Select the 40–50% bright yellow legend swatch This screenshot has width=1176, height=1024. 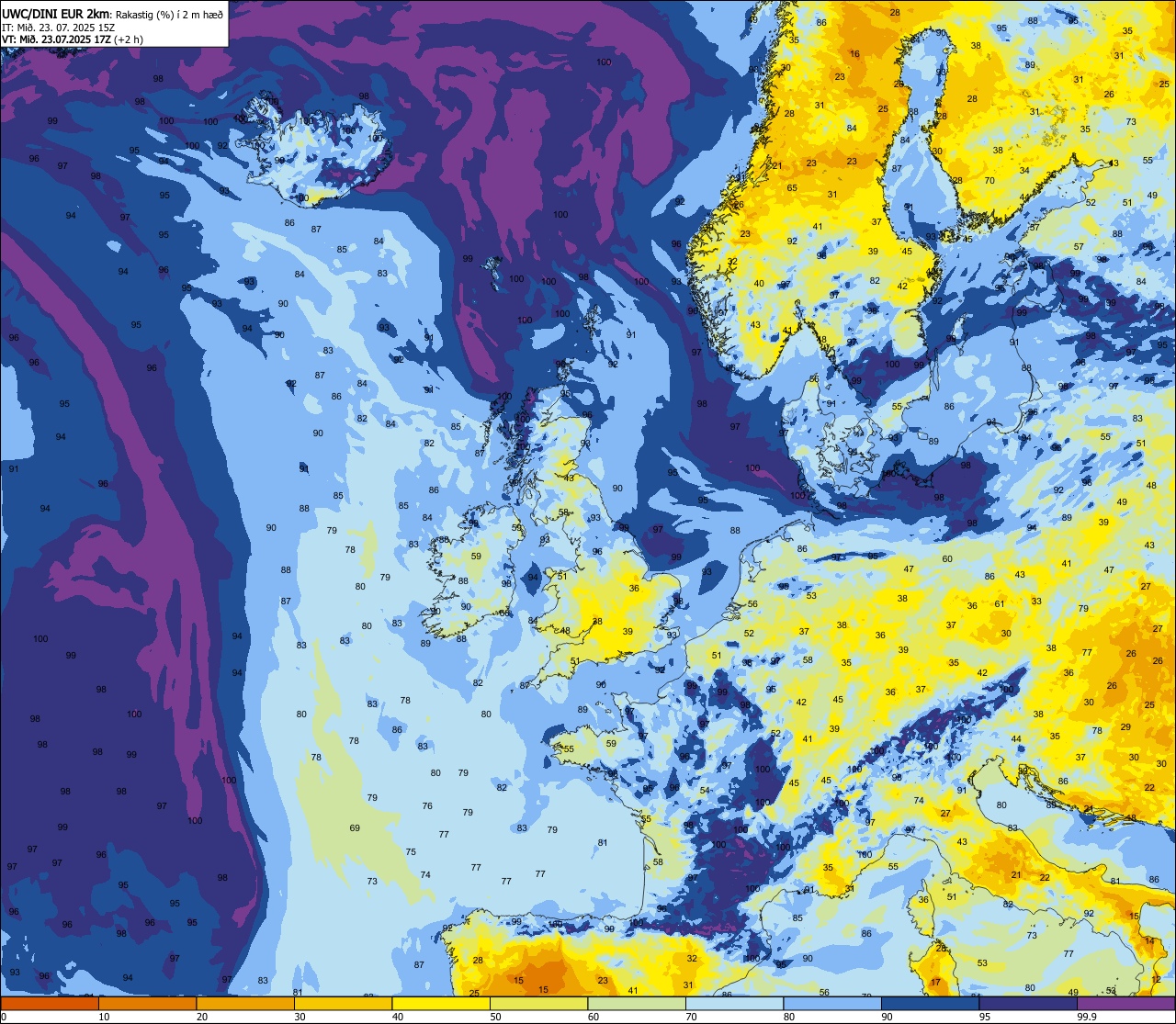[441, 1003]
